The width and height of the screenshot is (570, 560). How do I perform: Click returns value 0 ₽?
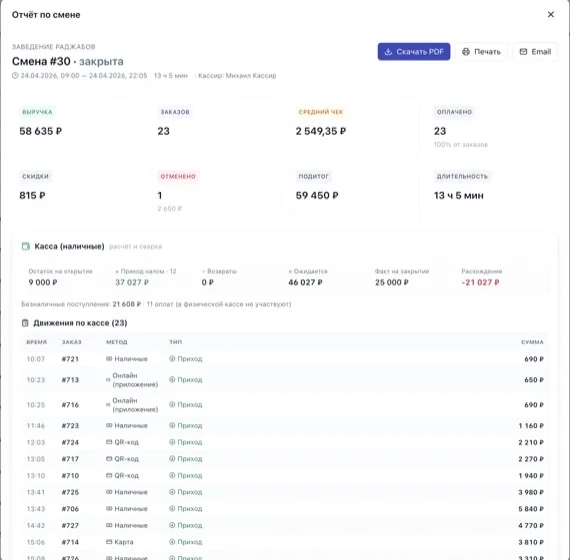[208, 283]
